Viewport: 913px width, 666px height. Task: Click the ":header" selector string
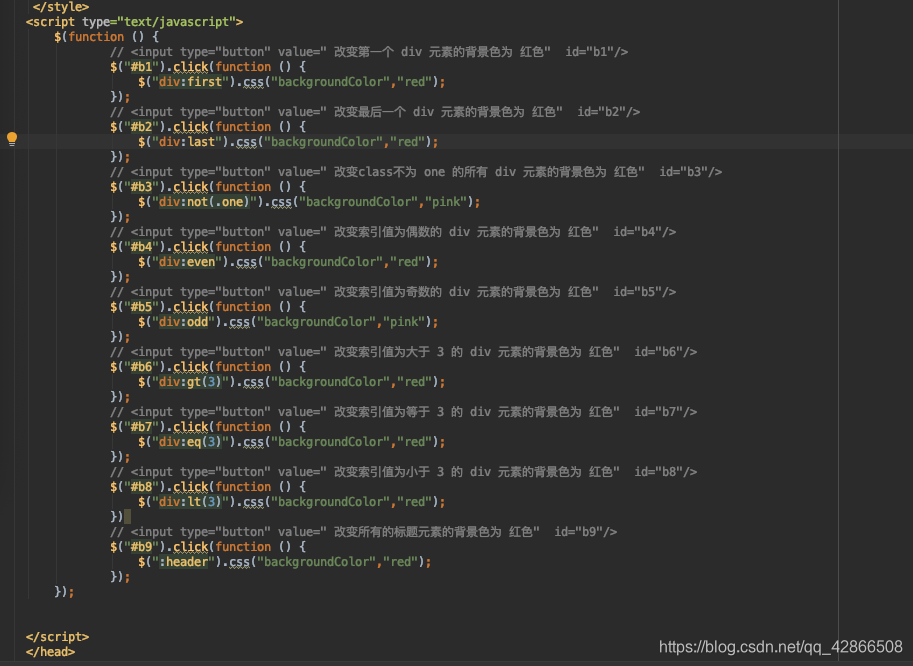184,562
